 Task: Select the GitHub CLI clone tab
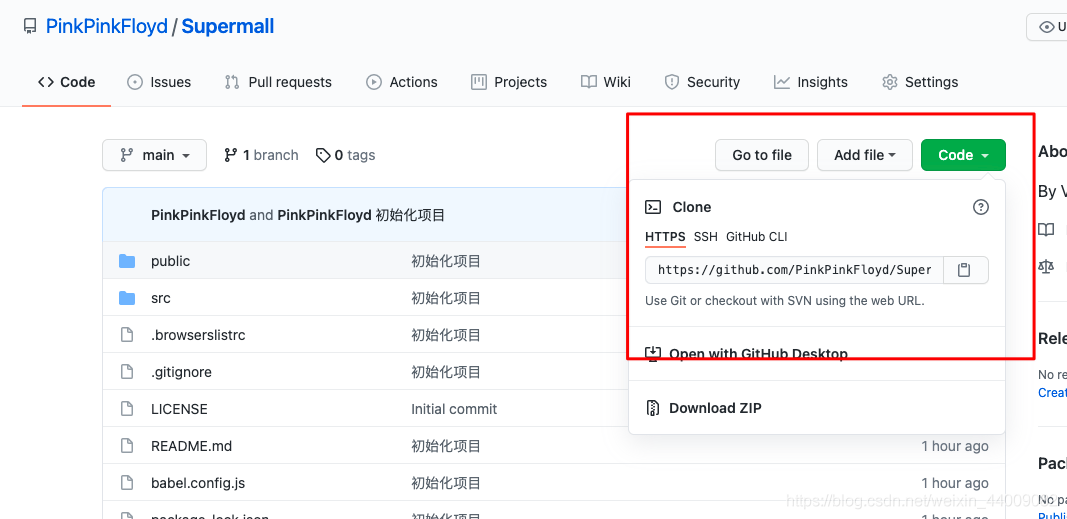(x=757, y=237)
